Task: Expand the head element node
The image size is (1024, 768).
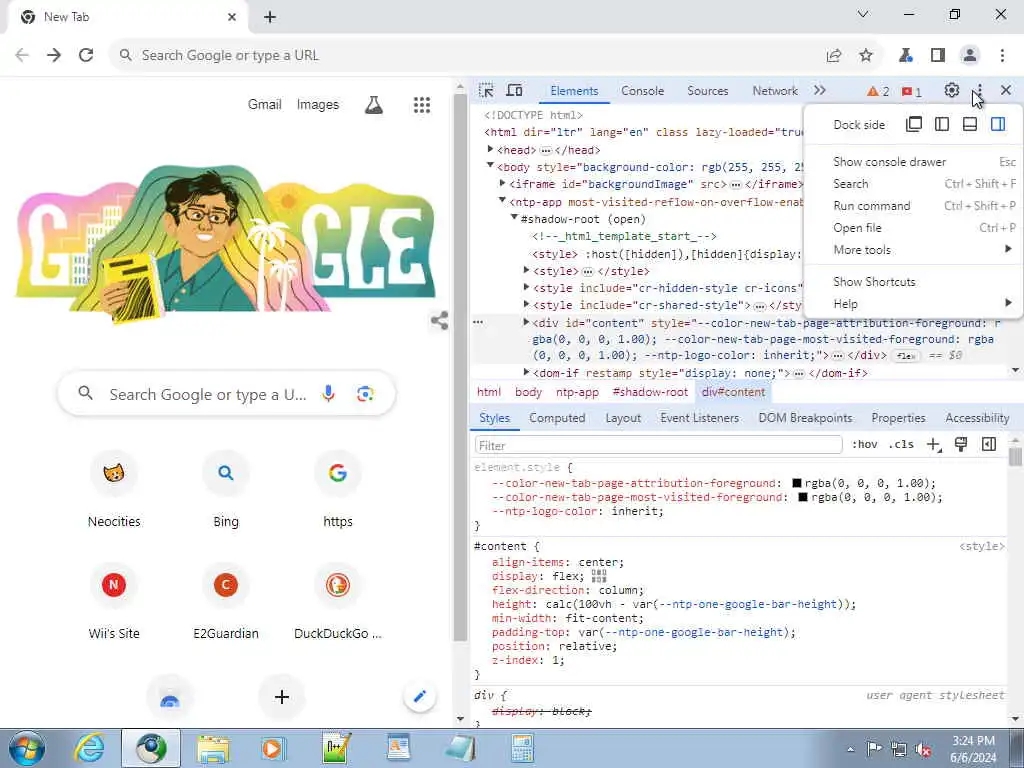Action: pos(490,150)
